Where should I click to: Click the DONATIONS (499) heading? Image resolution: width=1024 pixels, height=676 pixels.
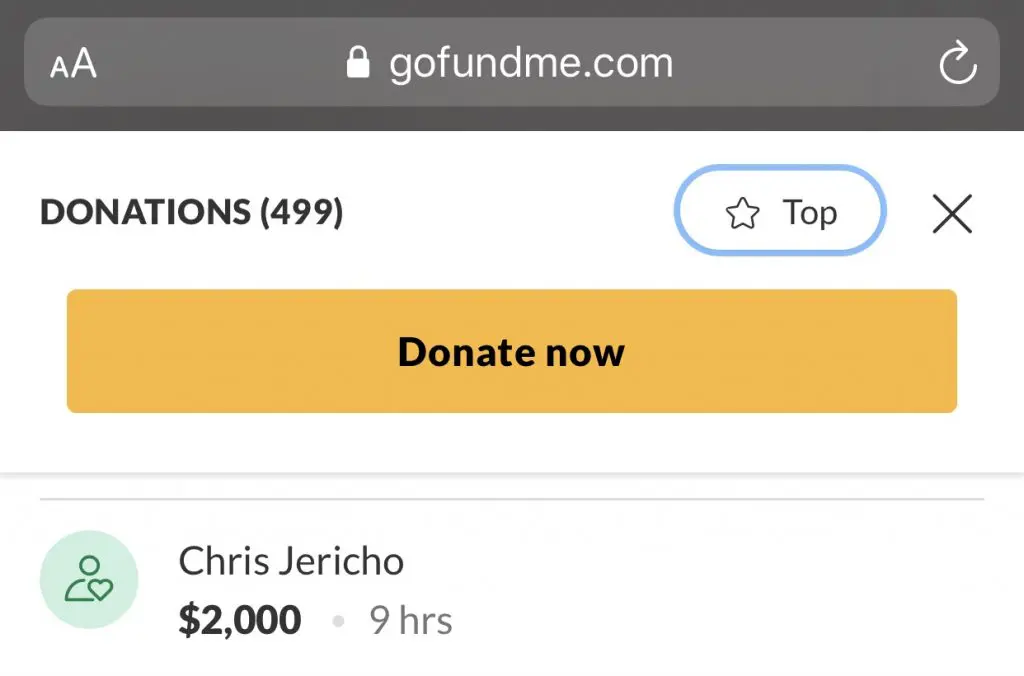click(191, 212)
